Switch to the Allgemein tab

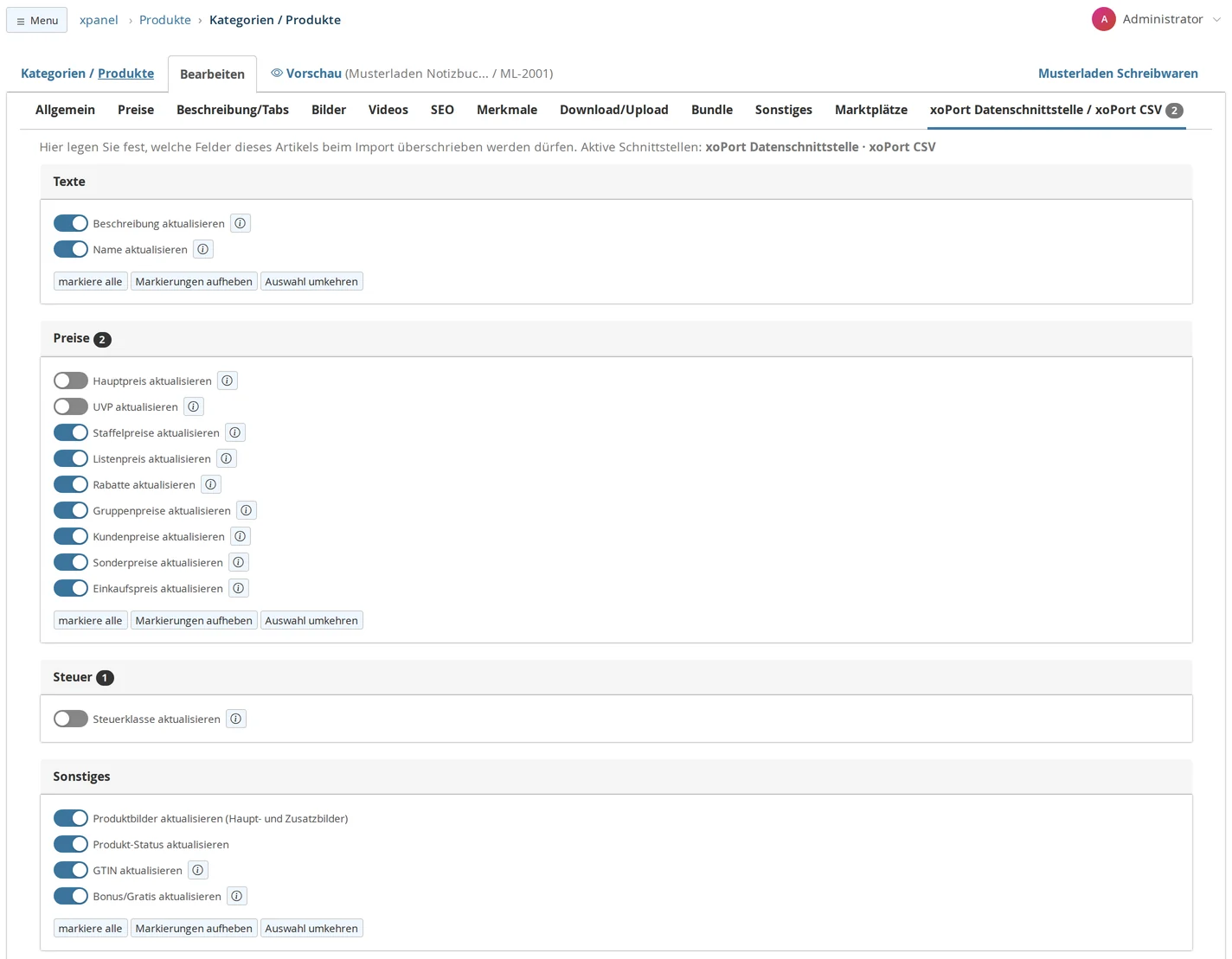[x=65, y=110]
